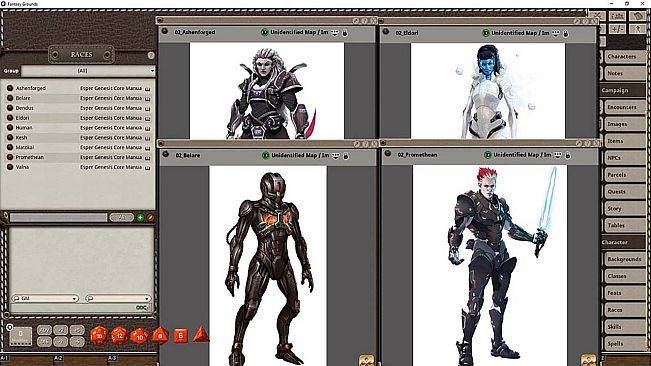This screenshot has width=651, height=366.
Task: Roll the d20 die
Action: tap(99, 335)
